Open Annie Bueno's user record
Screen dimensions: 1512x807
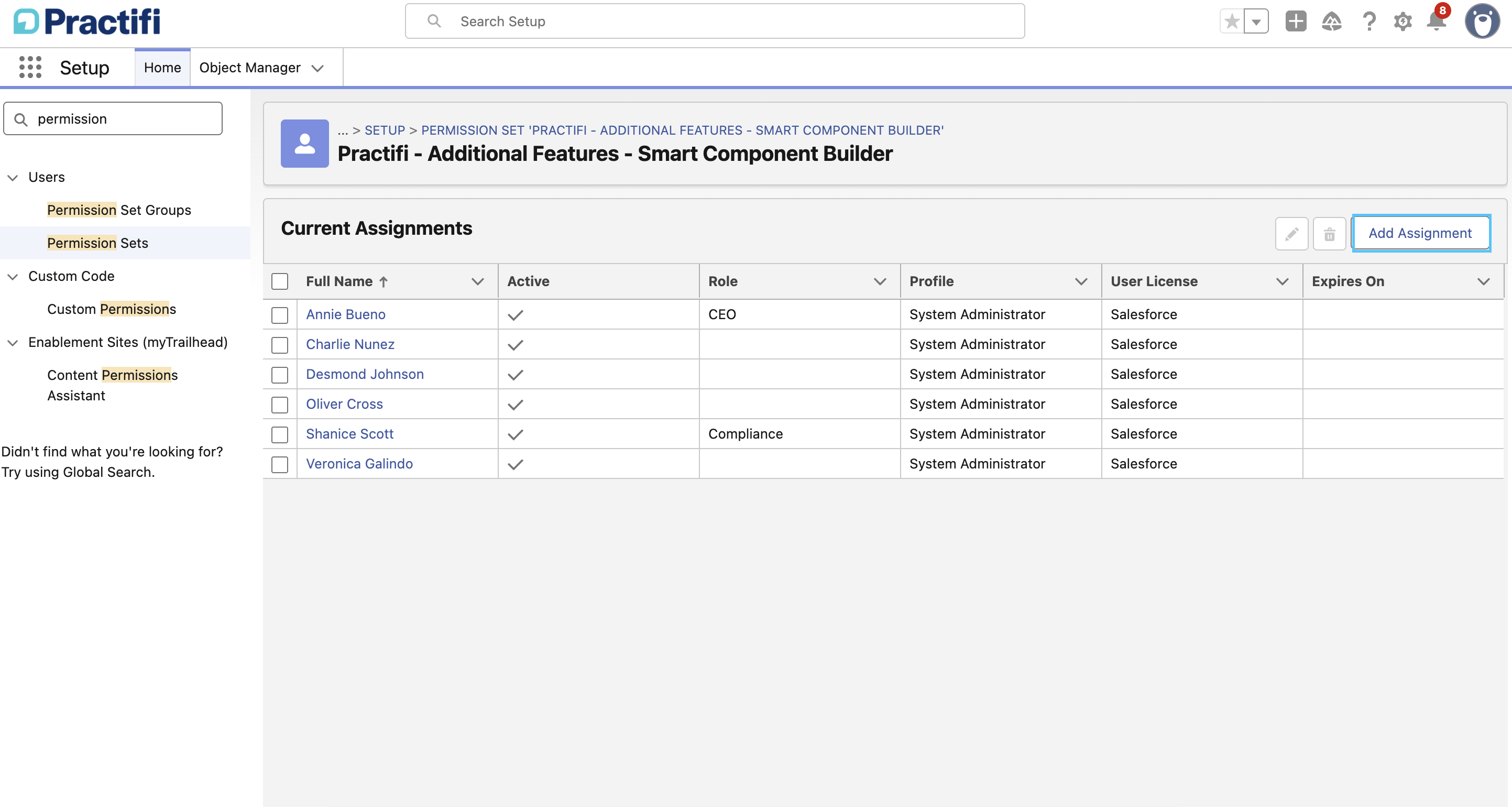(x=346, y=314)
